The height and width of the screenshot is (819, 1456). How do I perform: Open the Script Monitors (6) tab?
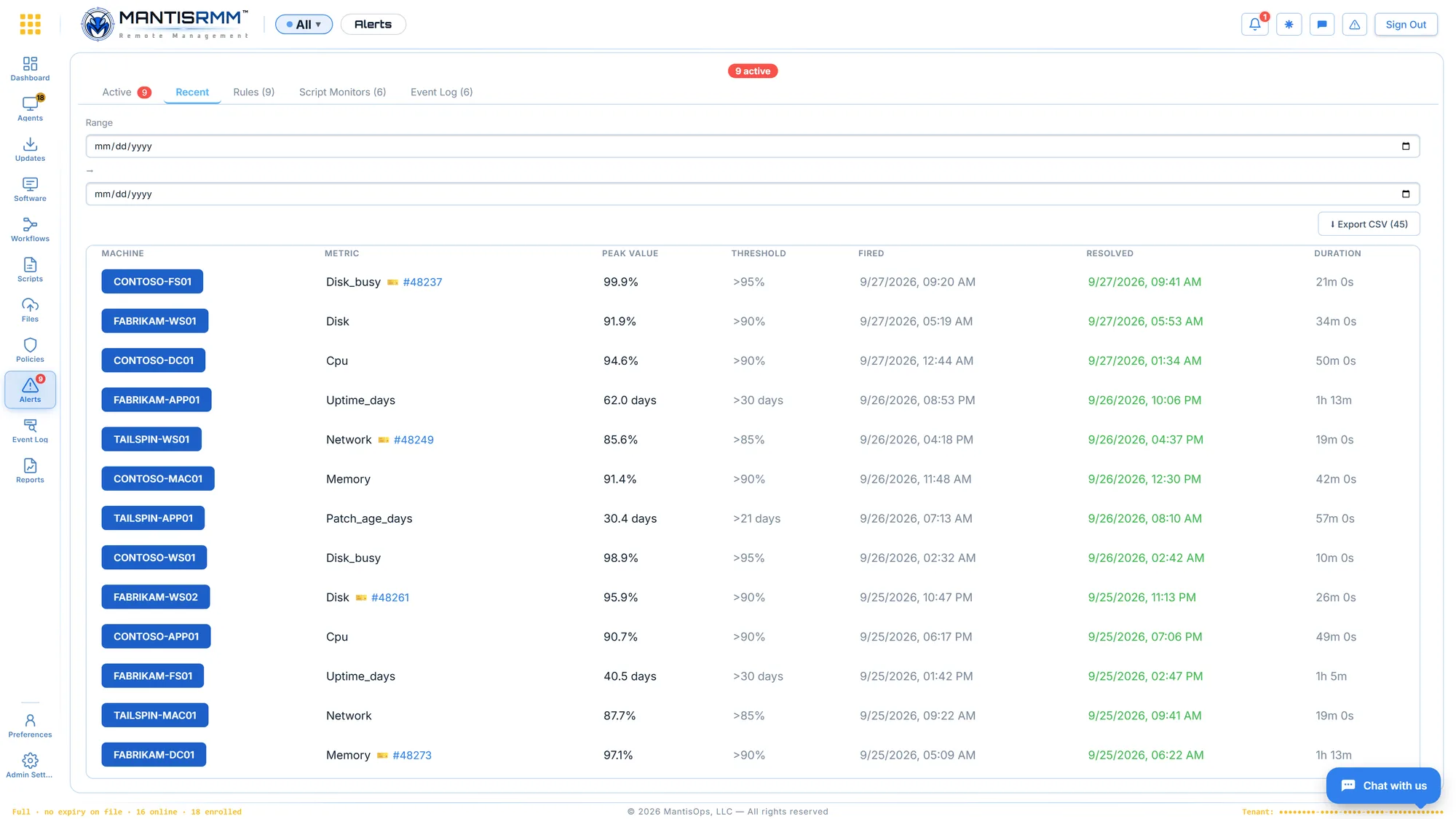tap(342, 92)
